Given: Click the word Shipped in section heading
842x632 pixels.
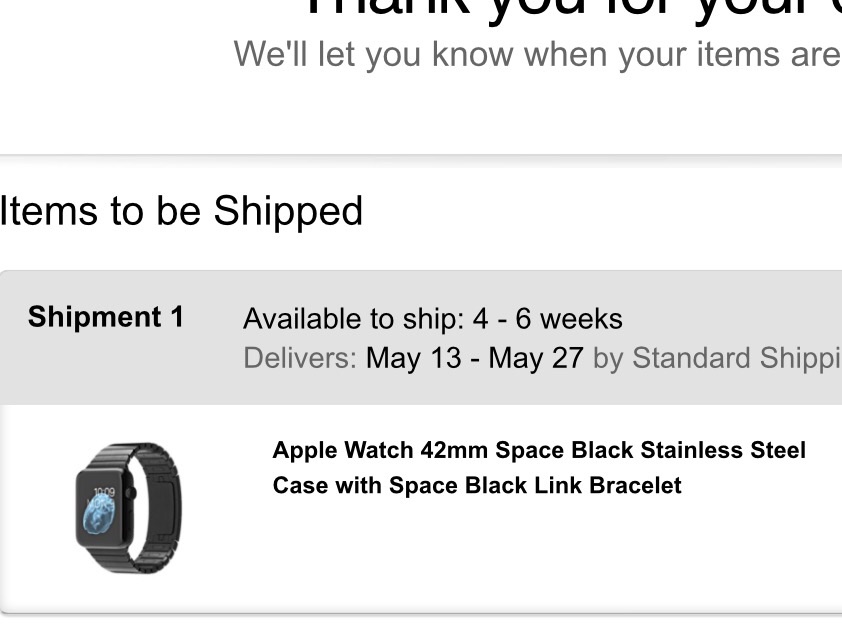Looking at the screenshot, I should click(288, 212).
